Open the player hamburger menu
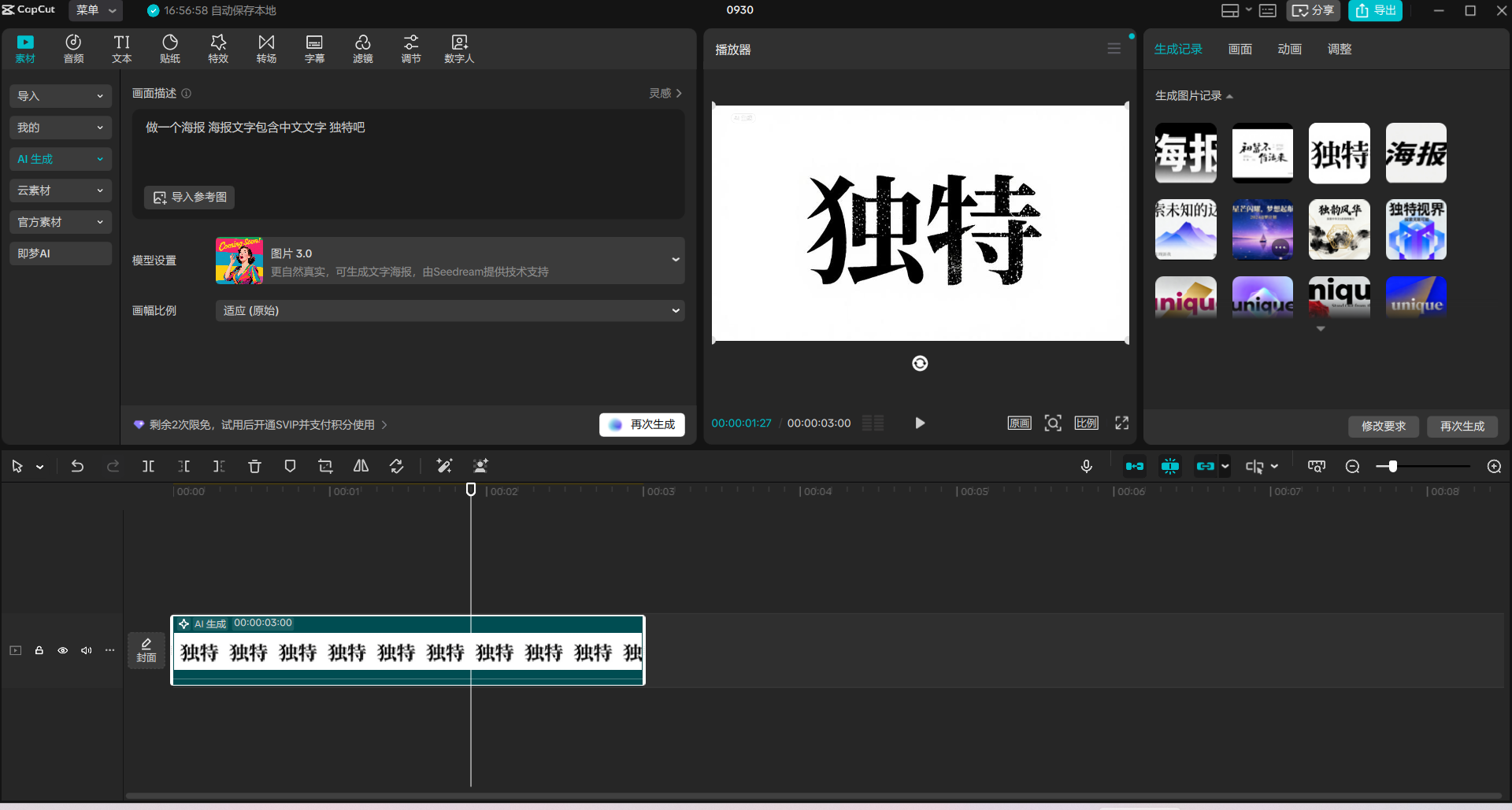 point(1114,49)
